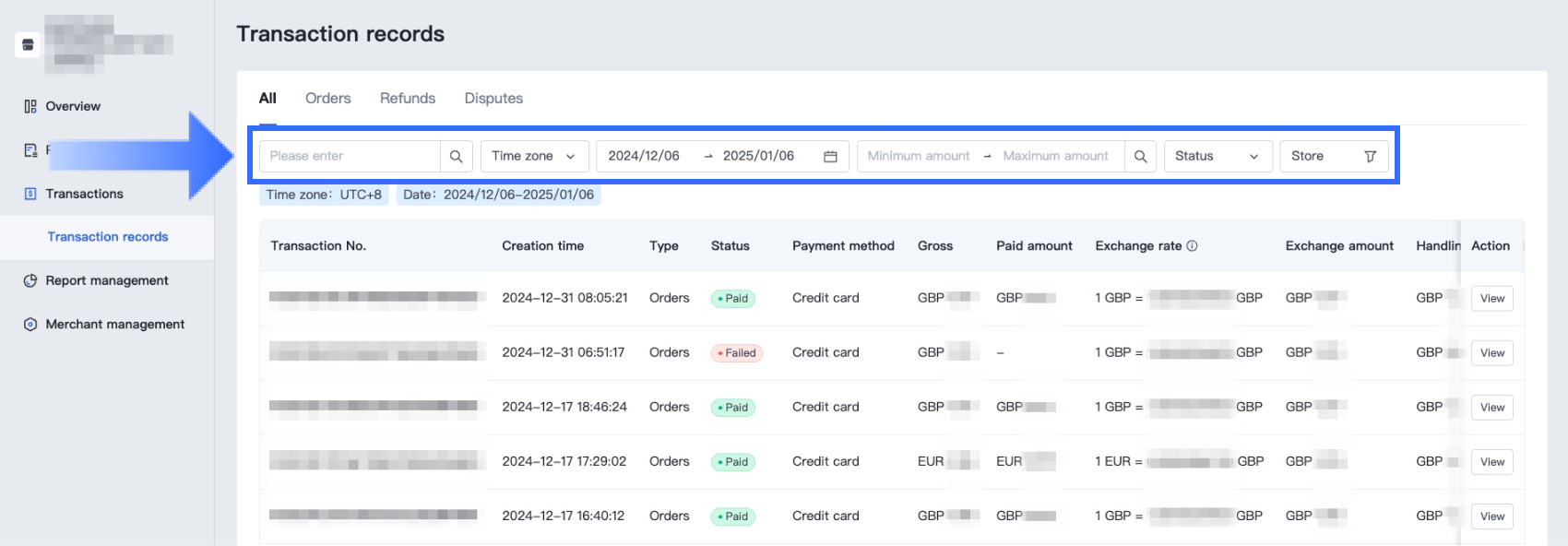Click the Merchant management icon in the sidebar

tap(30, 324)
